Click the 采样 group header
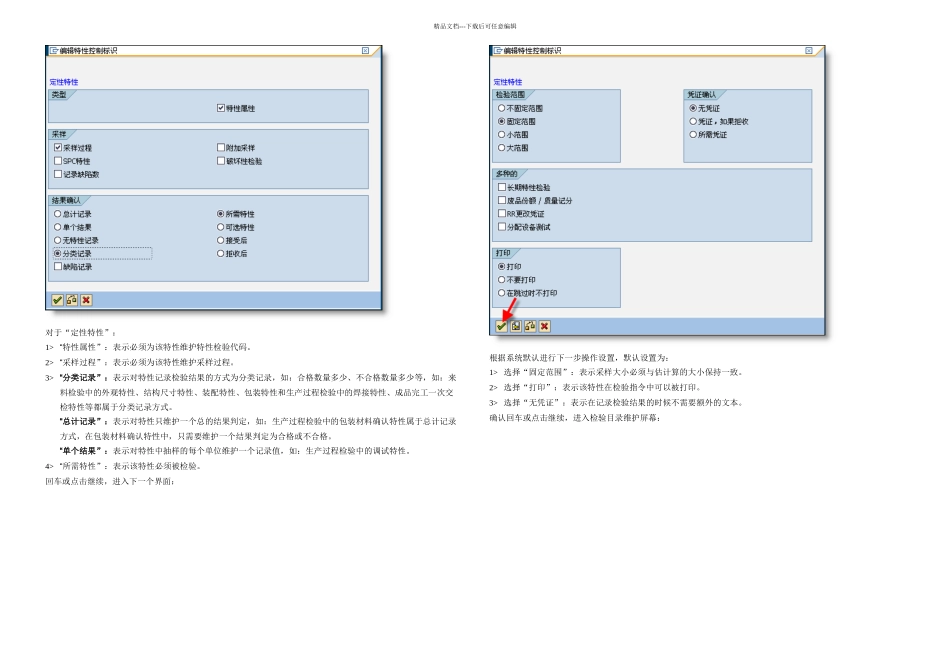Screen dimensions: 950x672 point(59,134)
